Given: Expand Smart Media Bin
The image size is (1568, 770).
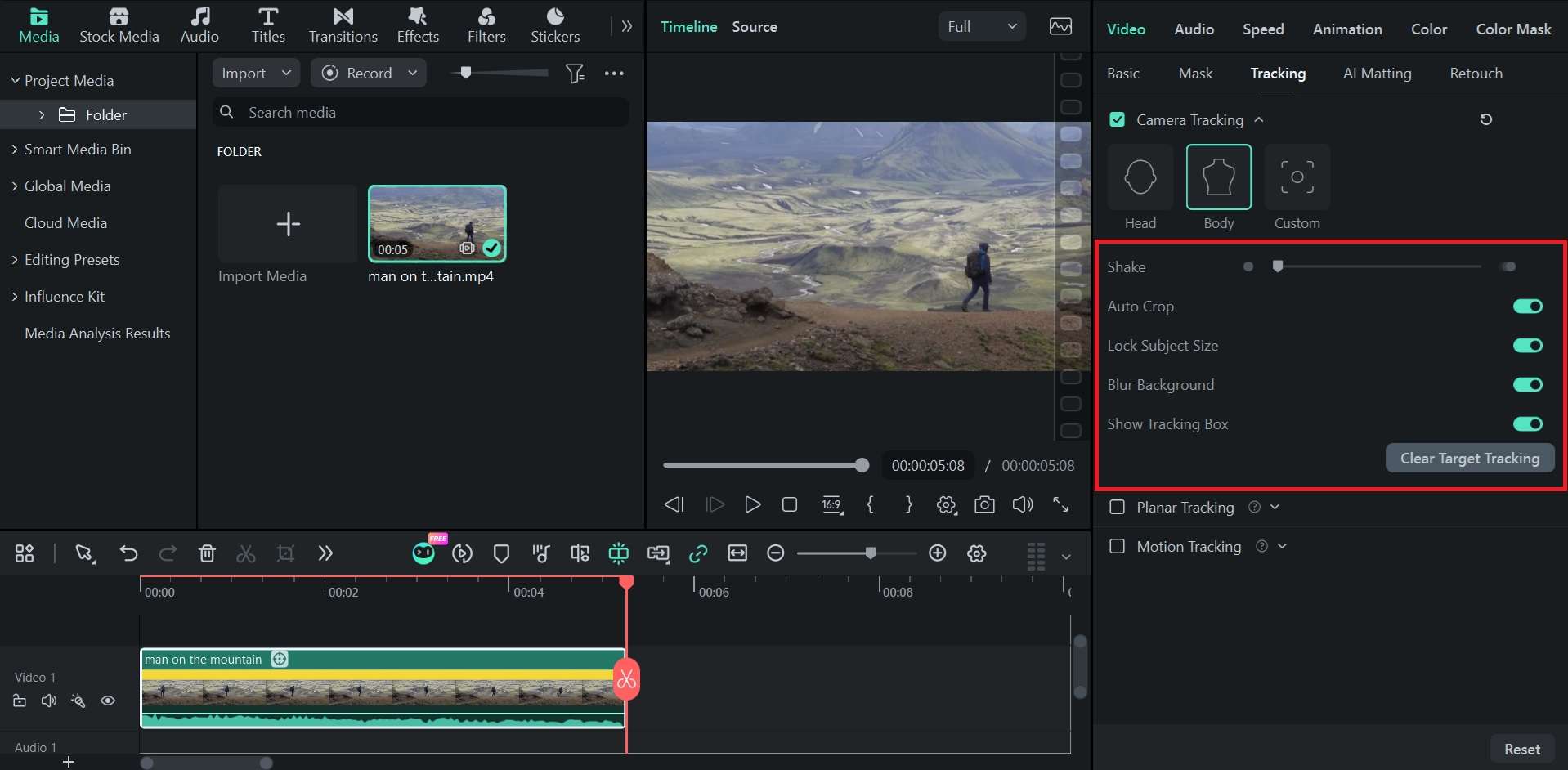Looking at the screenshot, I should pos(15,150).
